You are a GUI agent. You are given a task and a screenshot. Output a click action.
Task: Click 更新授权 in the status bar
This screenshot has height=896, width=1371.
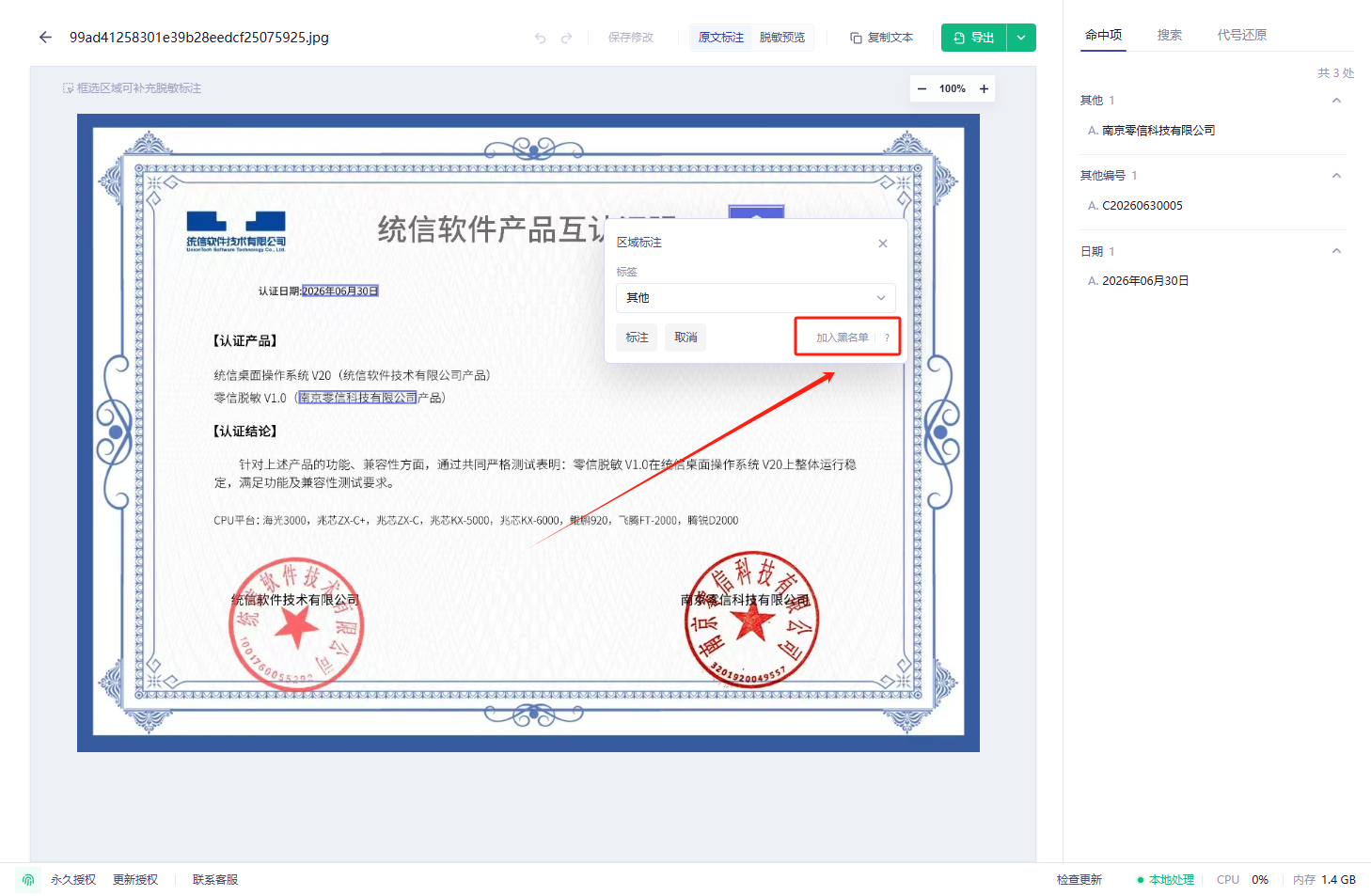click(135, 880)
